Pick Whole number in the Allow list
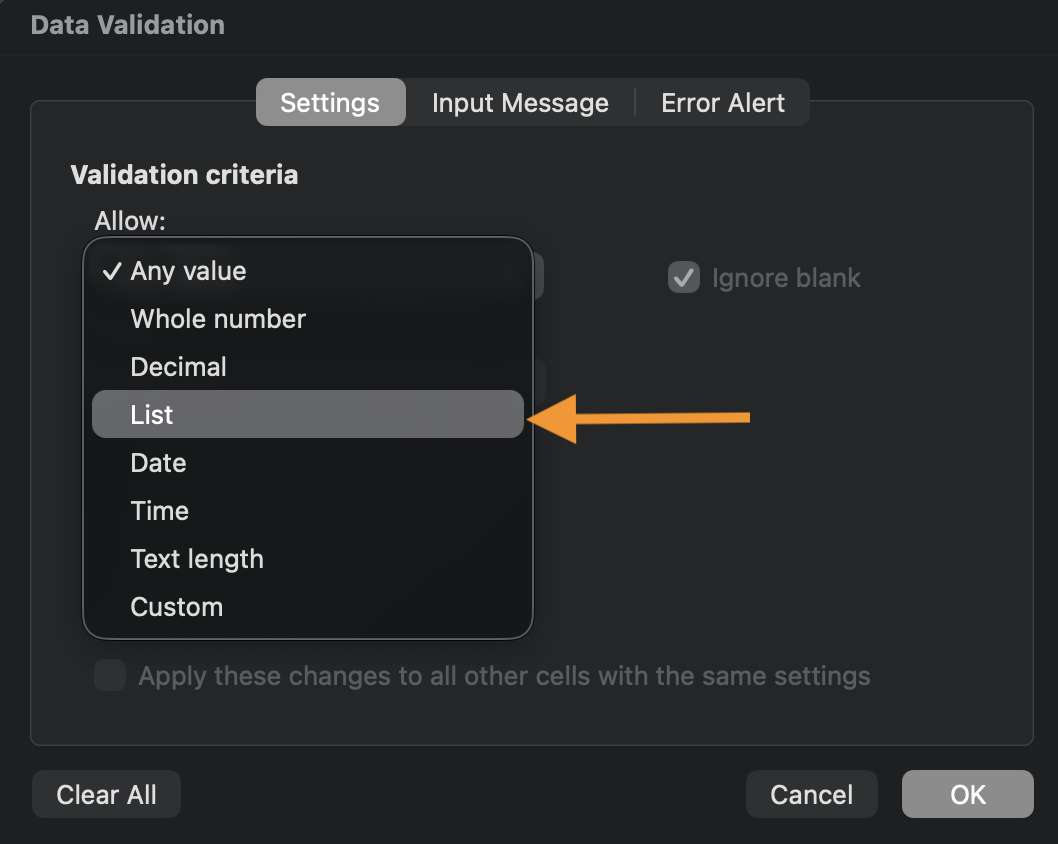This screenshot has height=844, width=1058. point(218,319)
